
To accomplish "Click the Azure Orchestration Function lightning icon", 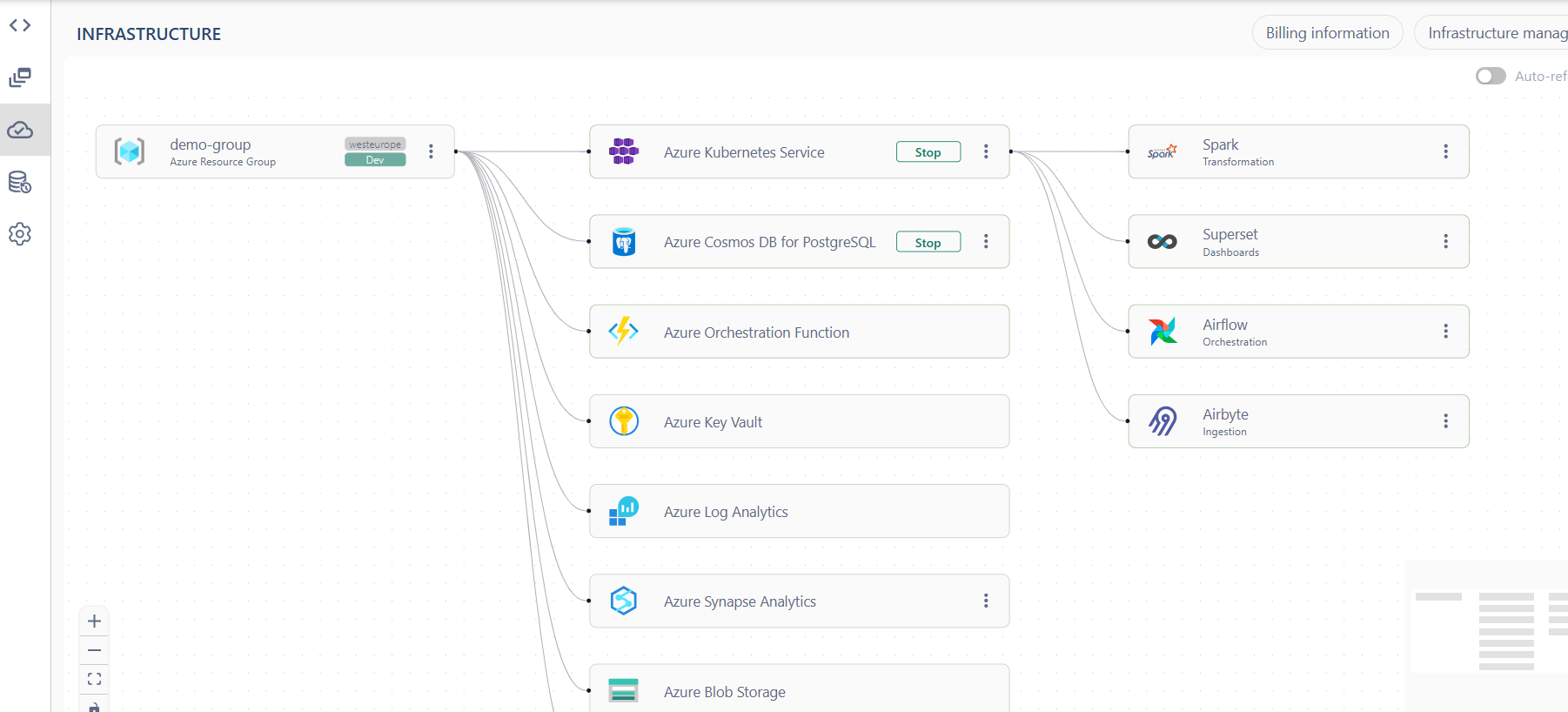I will 624,331.
